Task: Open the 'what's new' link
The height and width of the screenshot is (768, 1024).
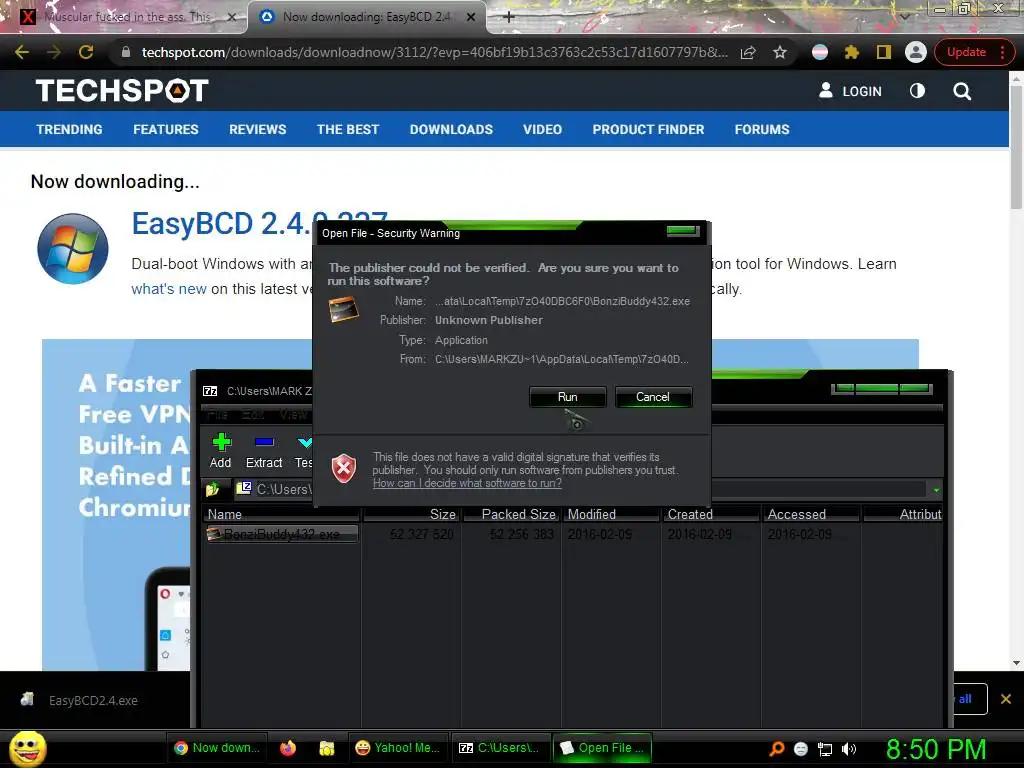Action: pyautogui.click(x=168, y=289)
